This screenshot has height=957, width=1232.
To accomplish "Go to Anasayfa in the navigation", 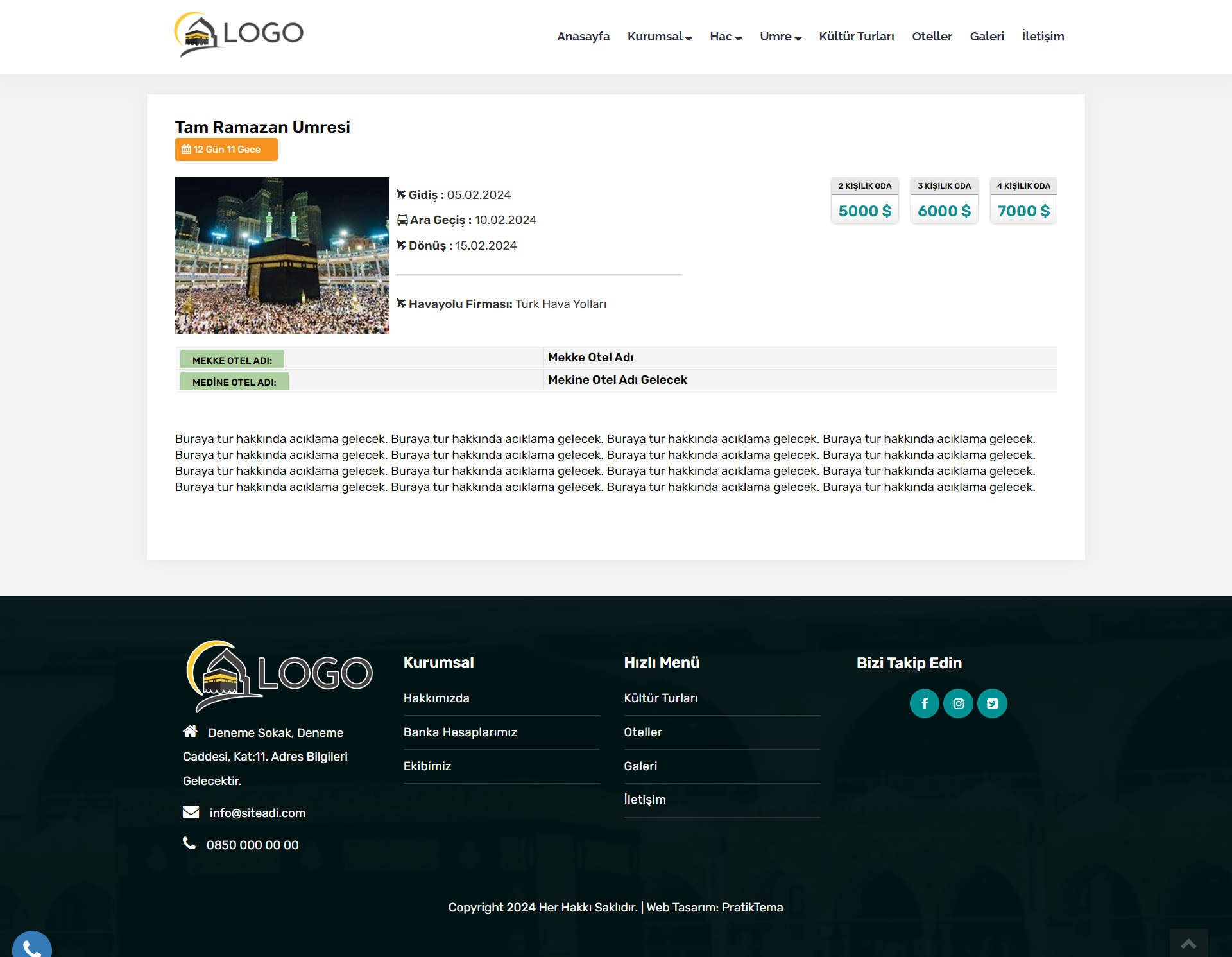I will [x=583, y=37].
